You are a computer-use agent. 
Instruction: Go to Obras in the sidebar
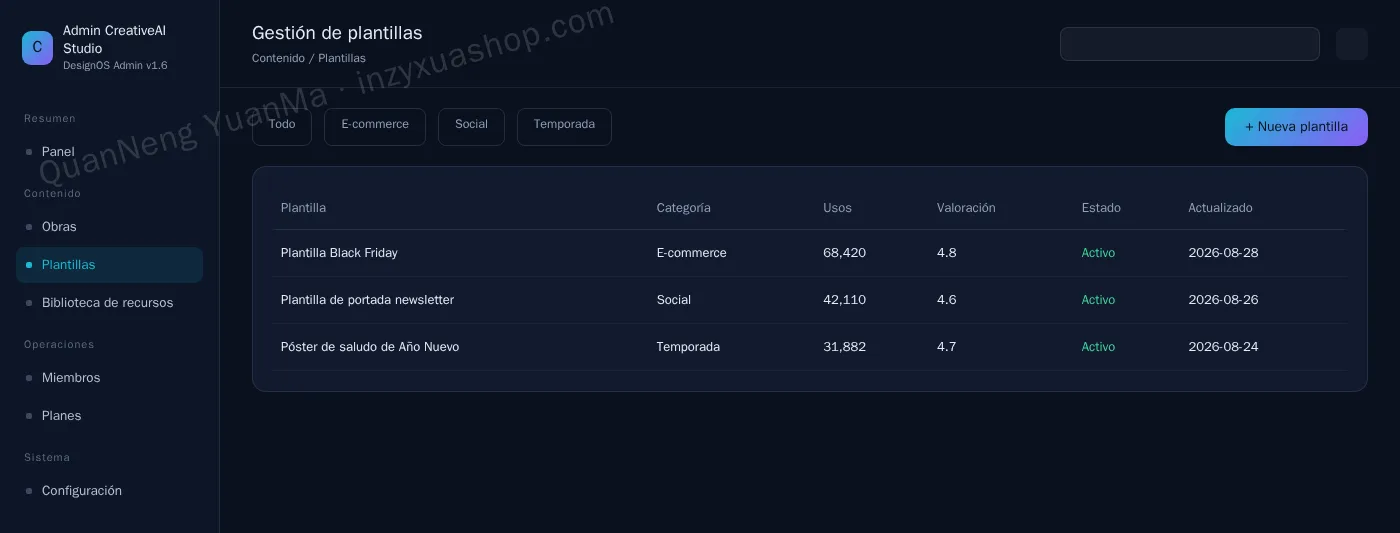(x=109, y=227)
